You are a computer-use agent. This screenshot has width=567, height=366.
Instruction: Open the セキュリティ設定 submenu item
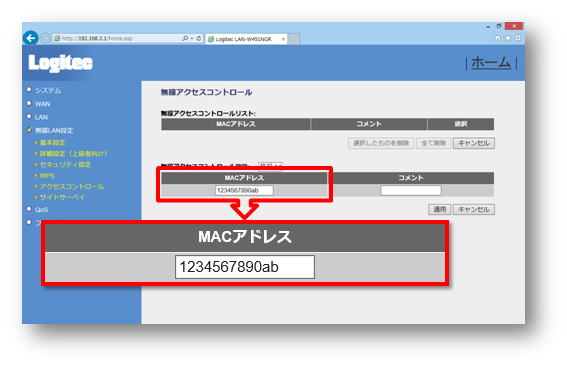point(65,165)
